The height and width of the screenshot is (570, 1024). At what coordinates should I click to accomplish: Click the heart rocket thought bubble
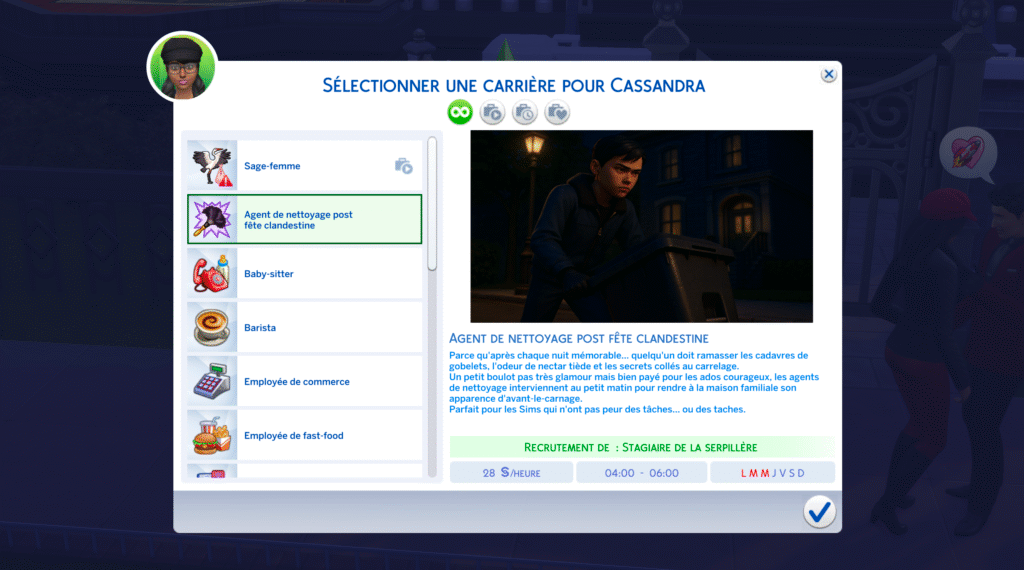tap(968, 154)
